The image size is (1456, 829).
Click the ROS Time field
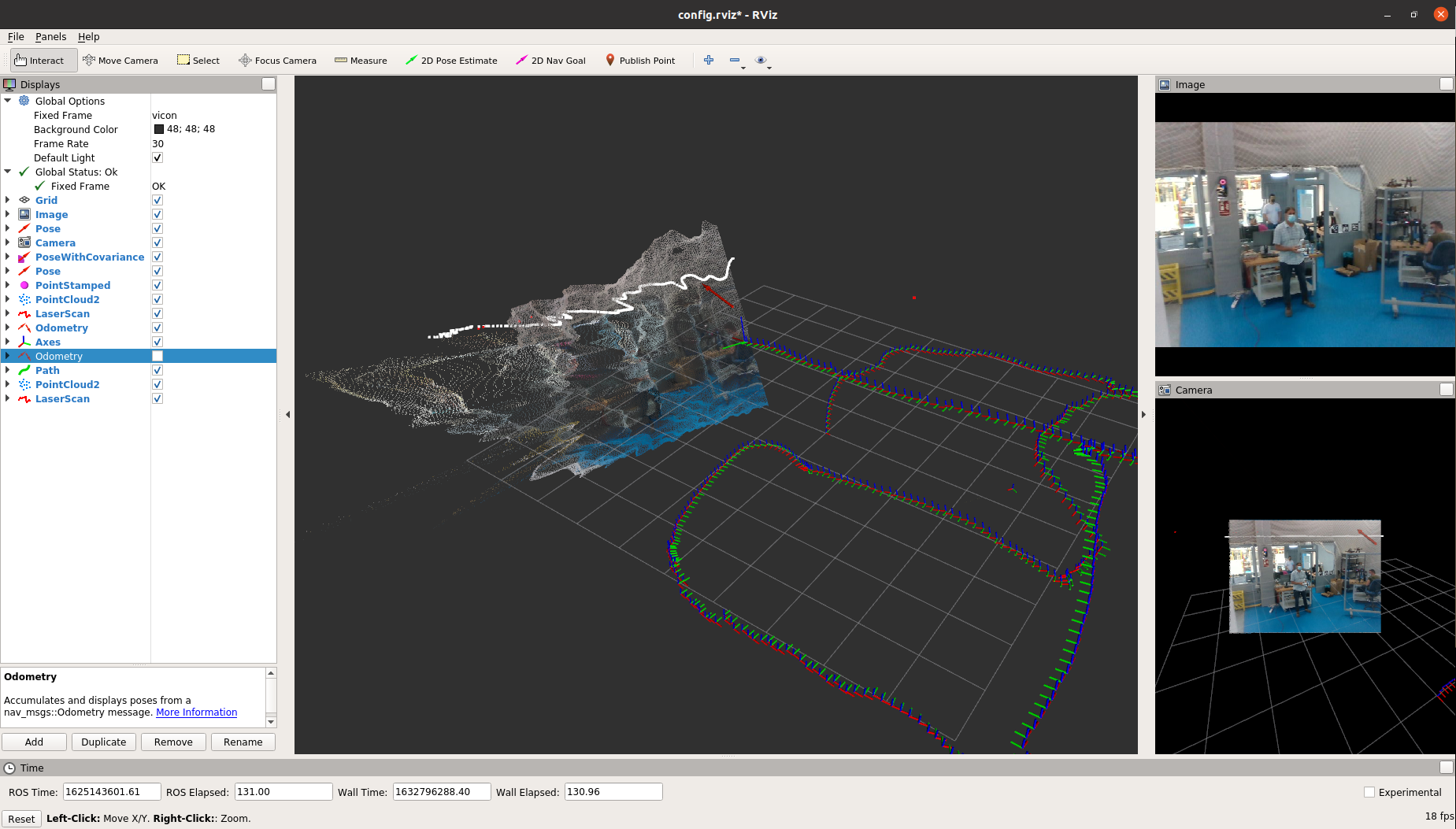tap(112, 792)
